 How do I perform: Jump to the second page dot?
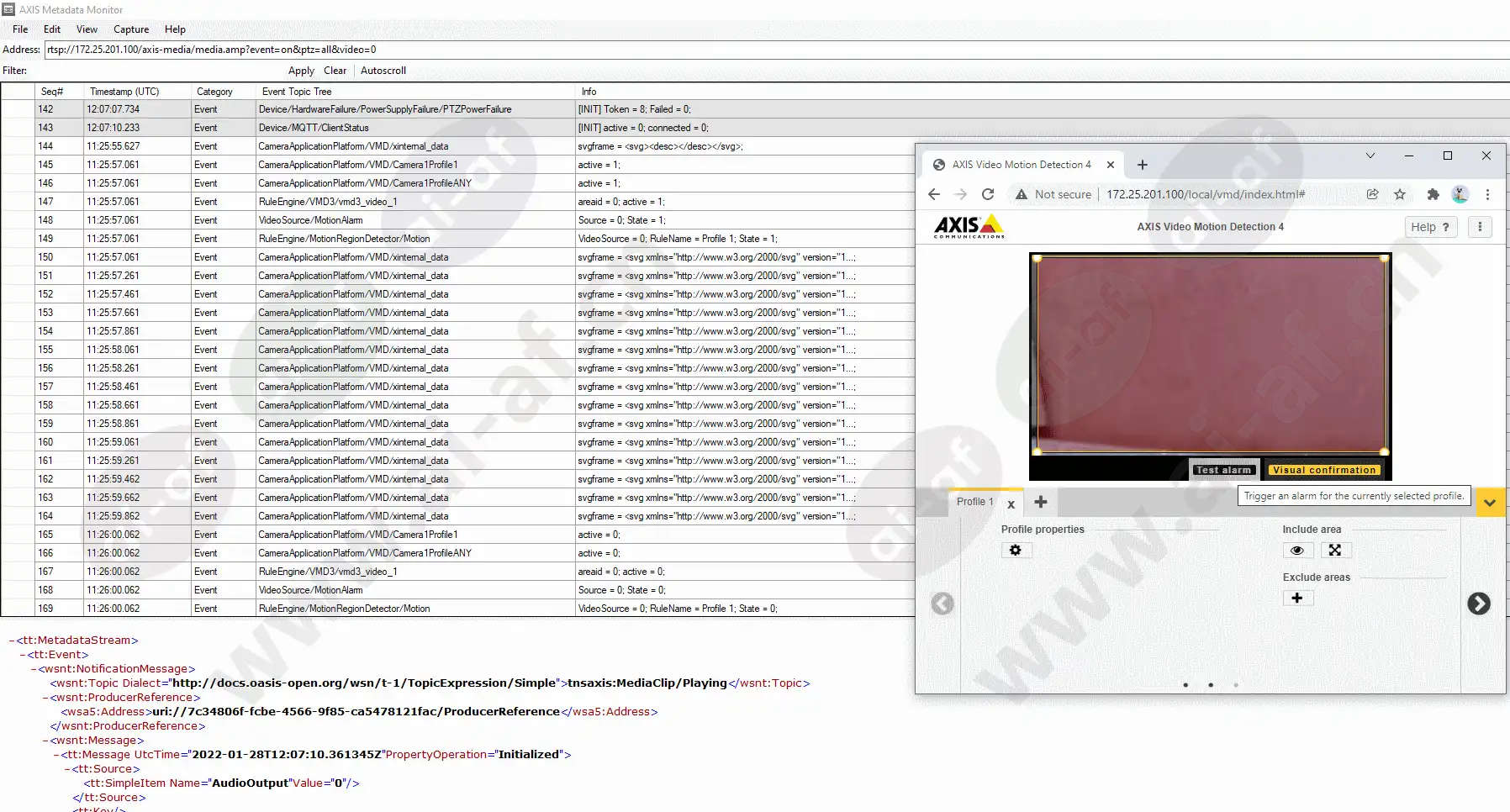pos(1211,685)
